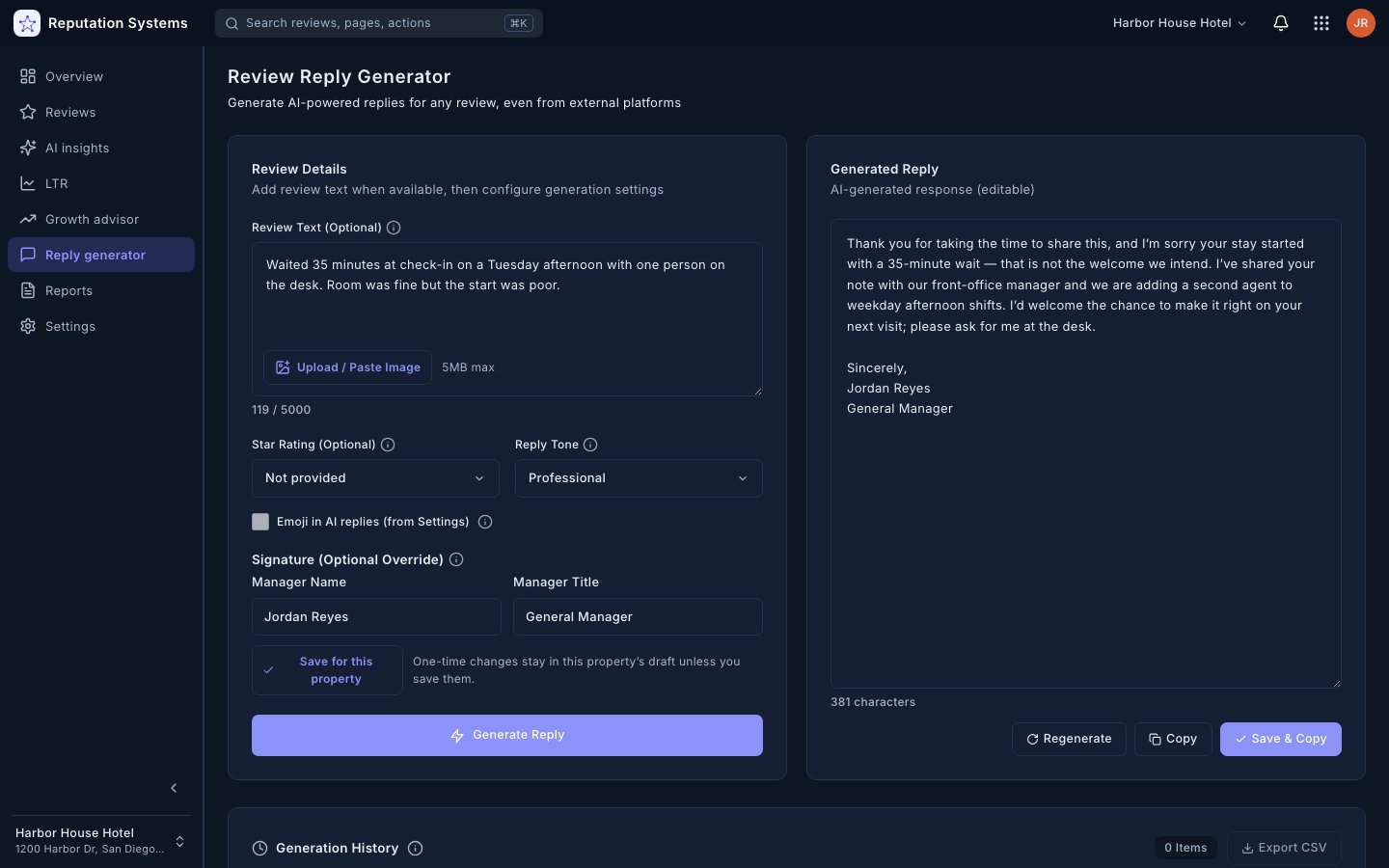Open notifications bell
Screen dimensions: 1389x868
click(1281, 23)
